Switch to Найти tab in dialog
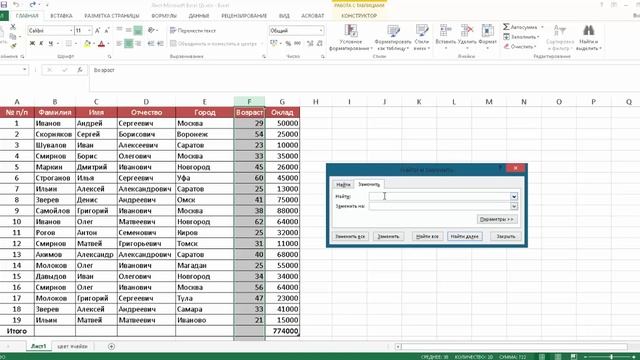This screenshot has height=360, width=640. point(343,185)
